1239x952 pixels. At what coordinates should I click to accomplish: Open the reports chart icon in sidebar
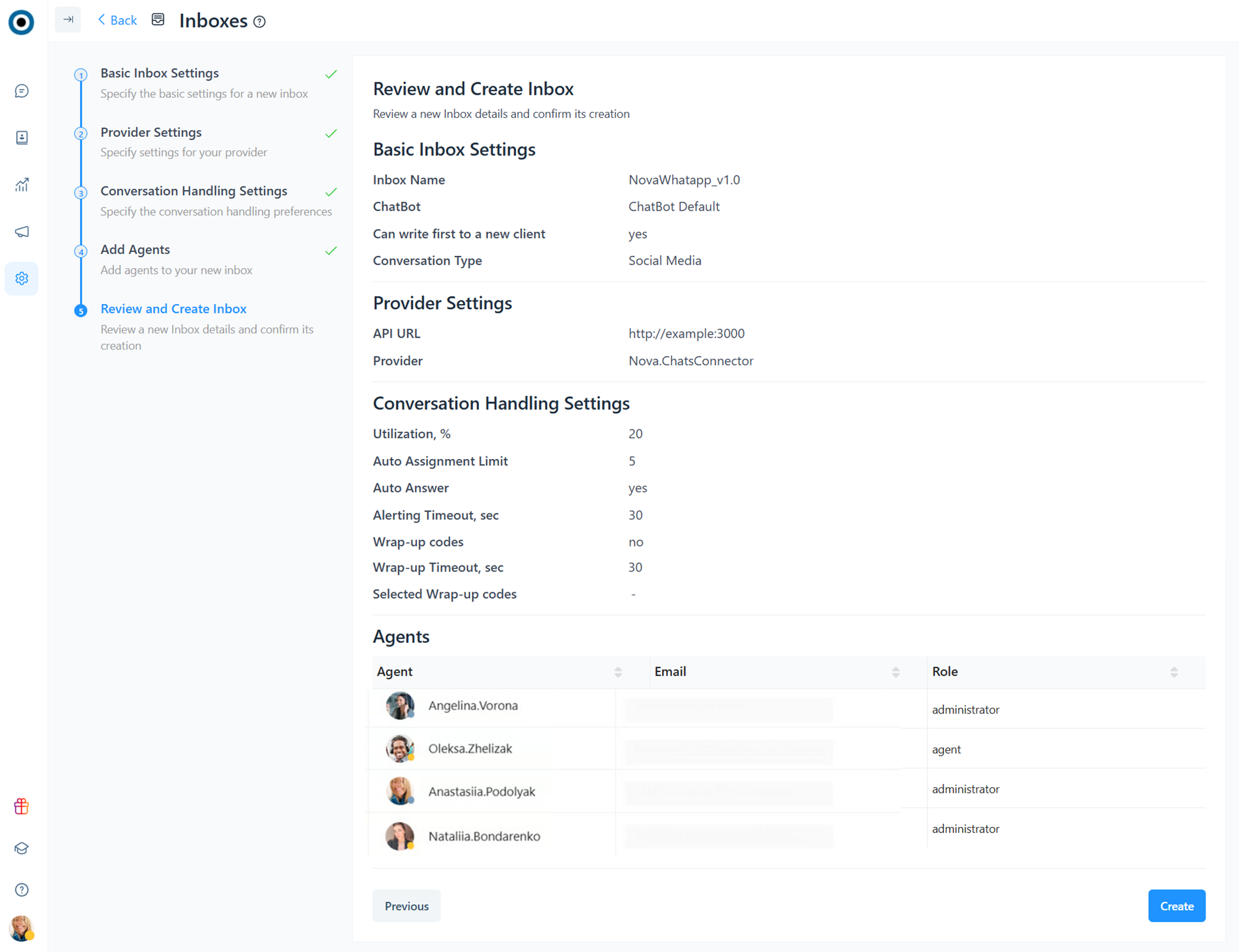(22, 185)
